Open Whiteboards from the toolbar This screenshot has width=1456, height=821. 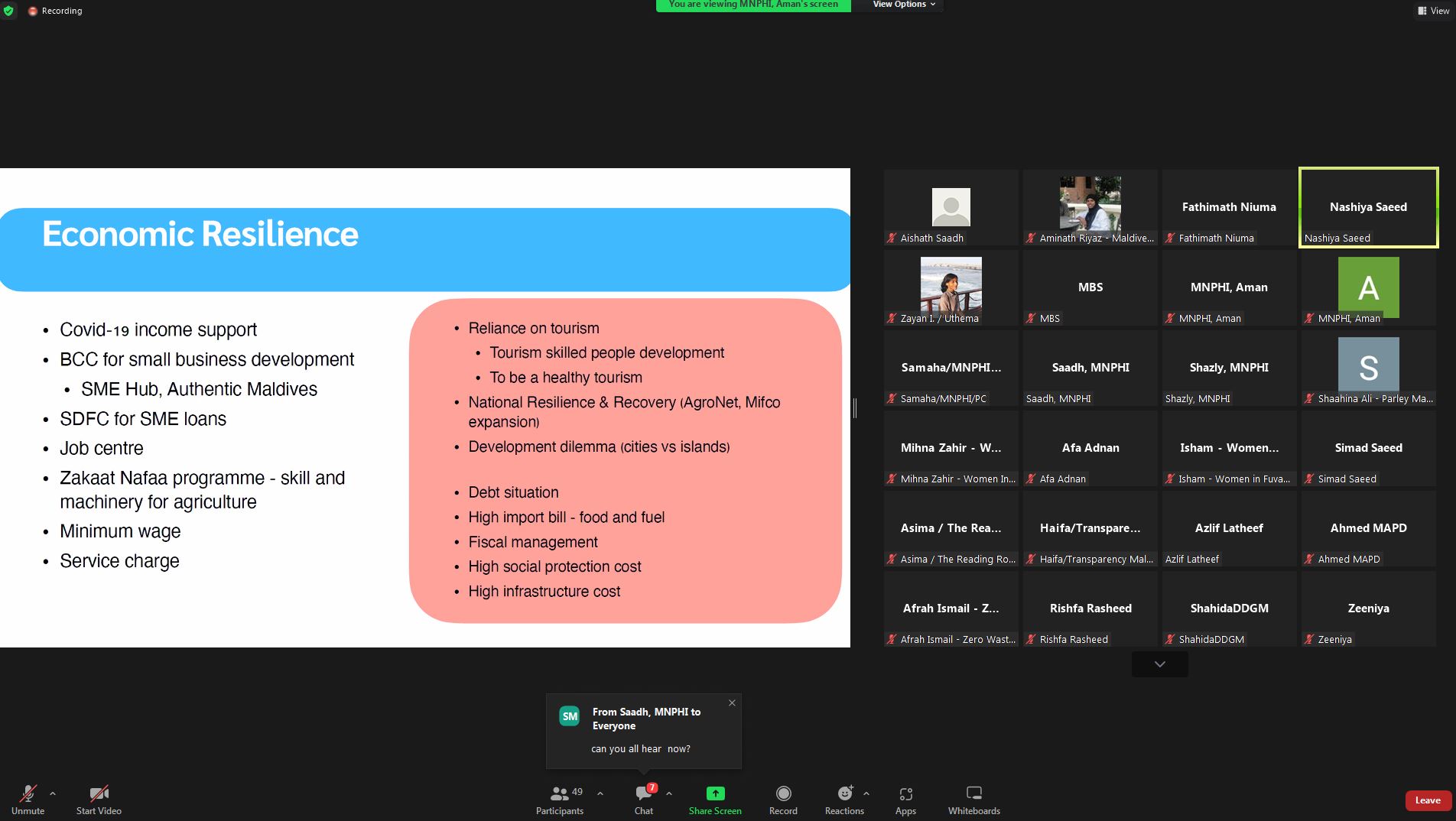click(973, 794)
